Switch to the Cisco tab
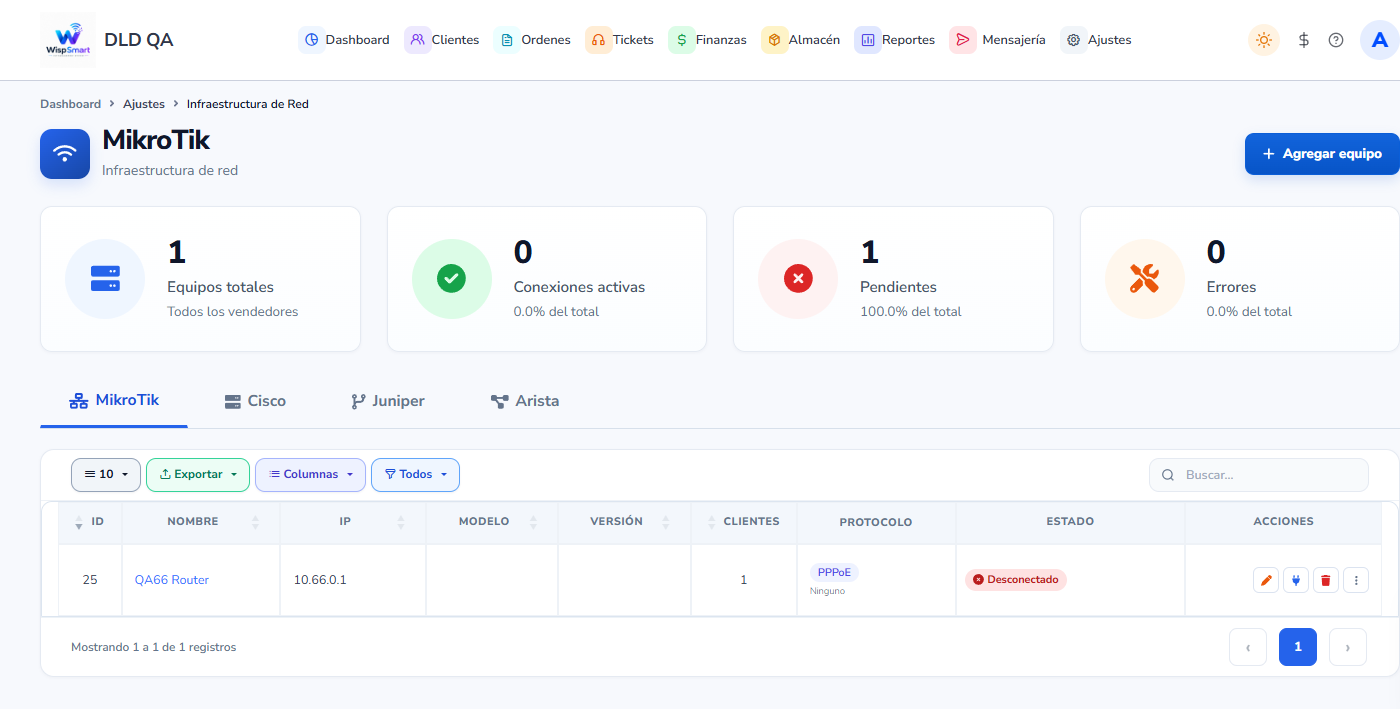The width and height of the screenshot is (1400, 709). coord(255,401)
